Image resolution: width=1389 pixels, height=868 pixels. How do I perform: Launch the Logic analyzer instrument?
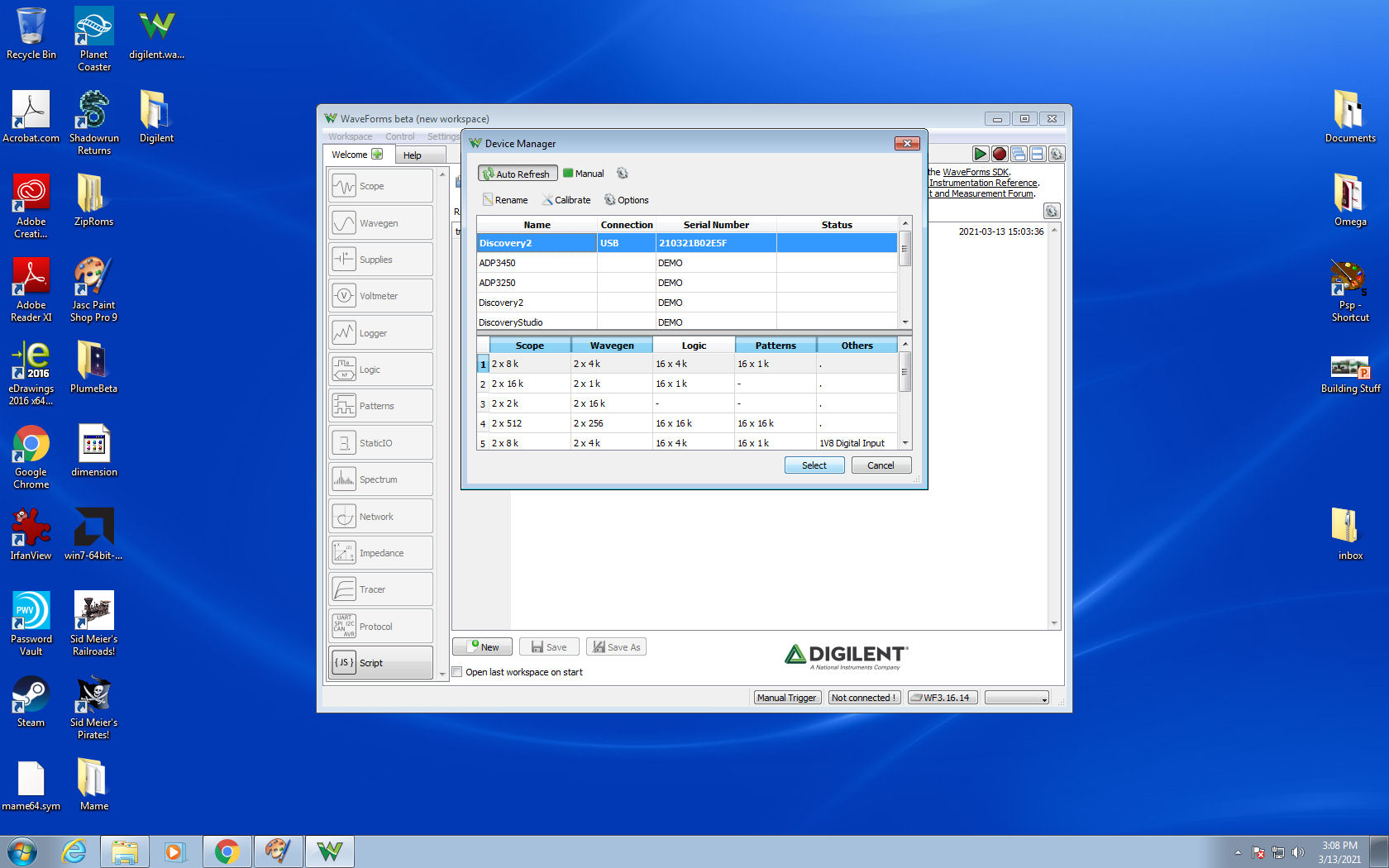(380, 370)
